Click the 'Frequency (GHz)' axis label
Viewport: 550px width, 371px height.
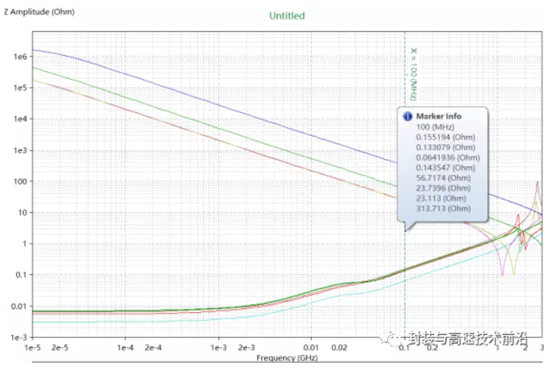287,358
